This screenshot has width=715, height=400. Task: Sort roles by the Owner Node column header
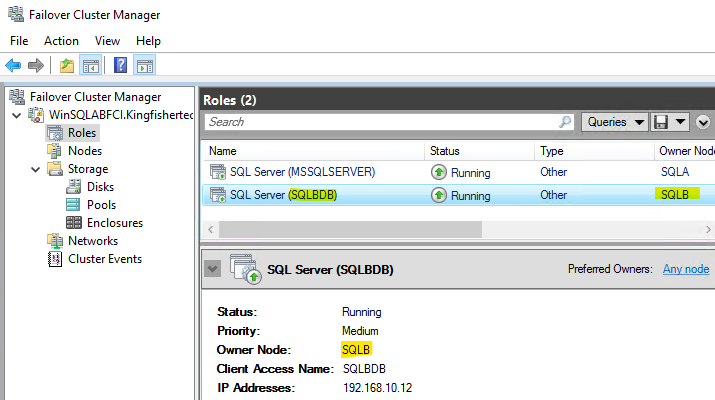tap(685, 151)
